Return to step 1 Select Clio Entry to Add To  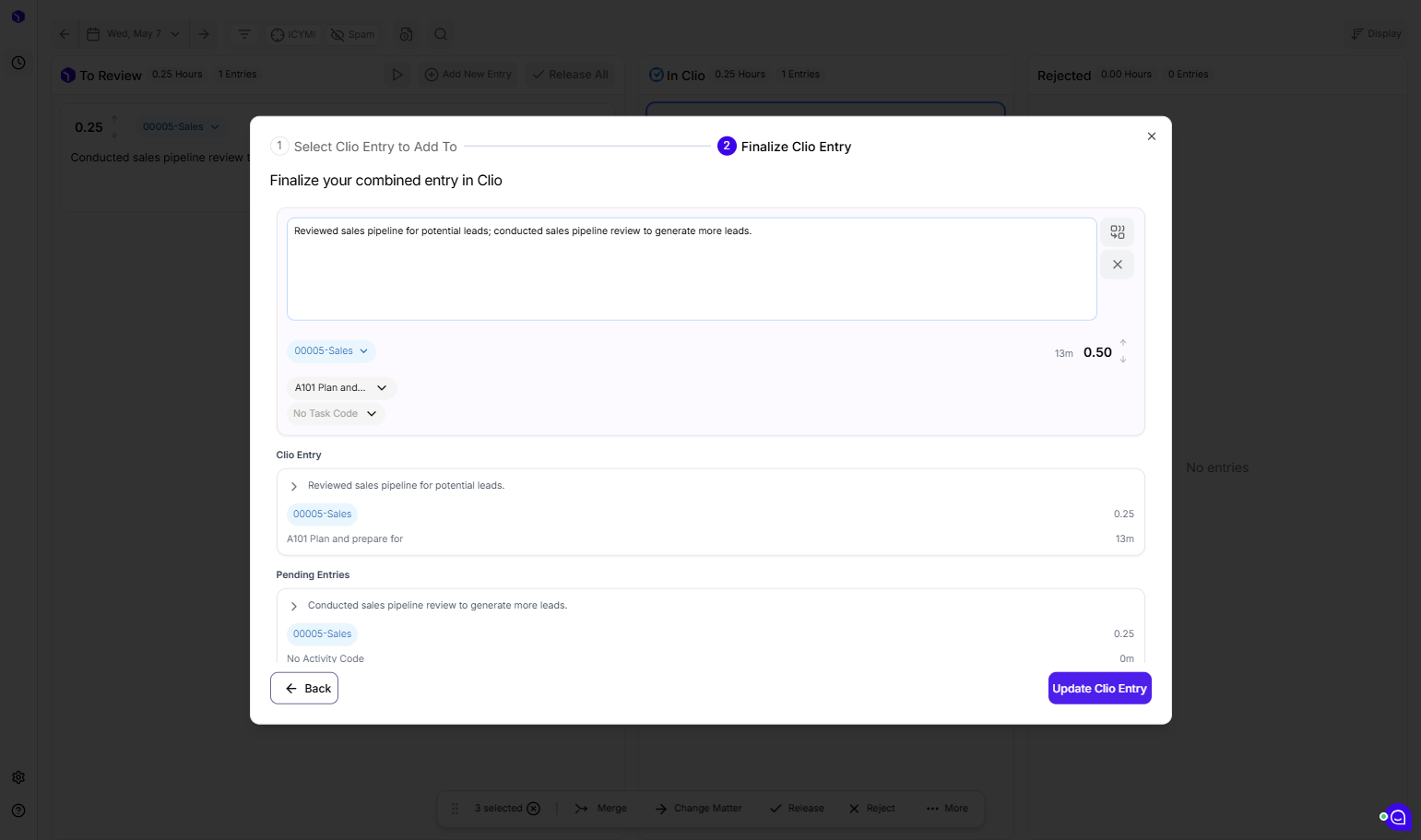363,147
